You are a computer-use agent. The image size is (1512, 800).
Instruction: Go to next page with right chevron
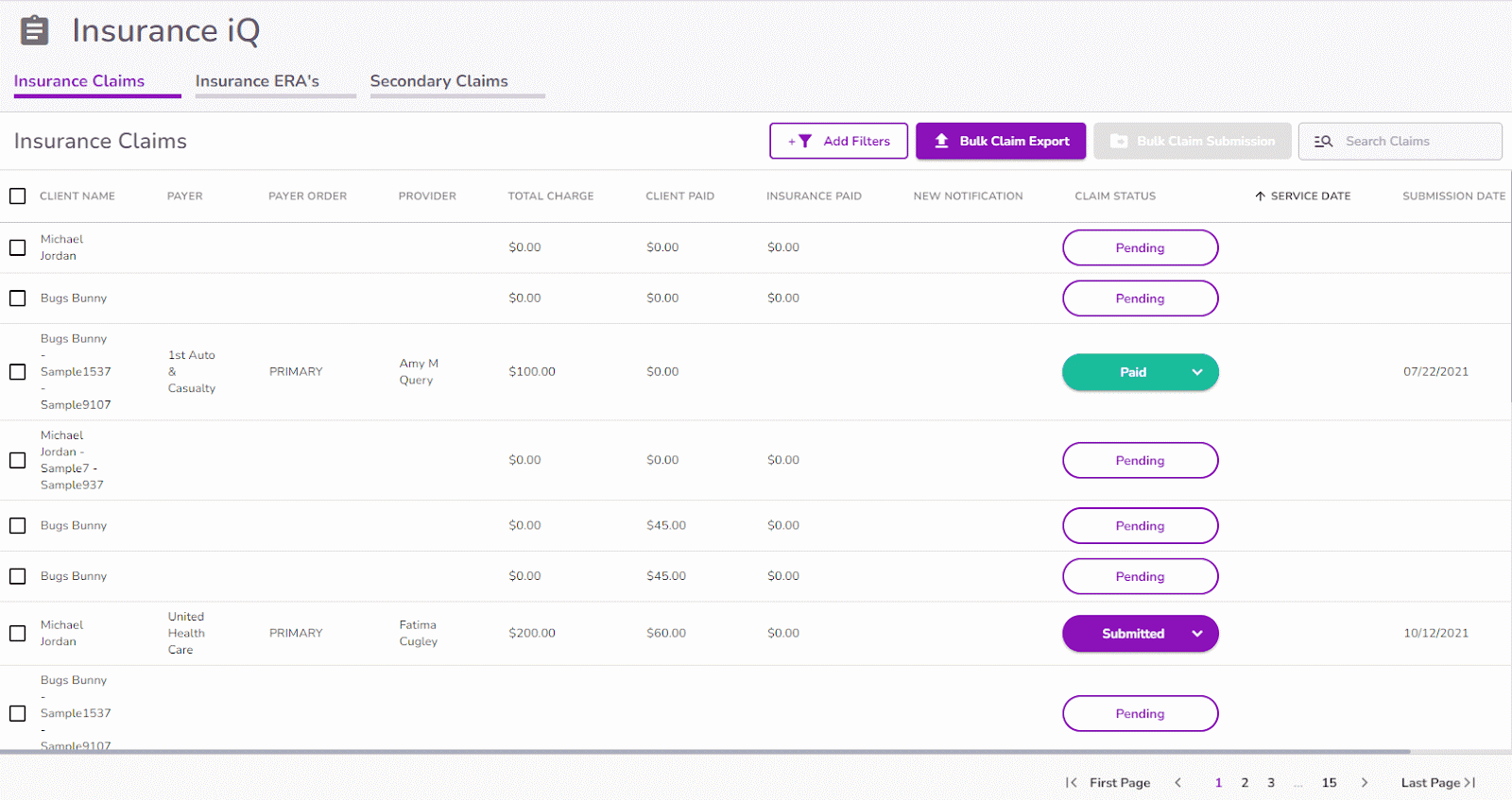click(1364, 782)
